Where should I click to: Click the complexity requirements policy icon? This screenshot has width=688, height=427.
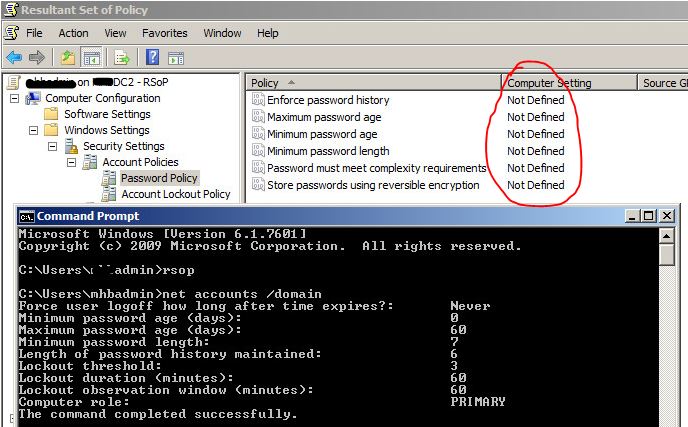pyautogui.click(x=258, y=168)
